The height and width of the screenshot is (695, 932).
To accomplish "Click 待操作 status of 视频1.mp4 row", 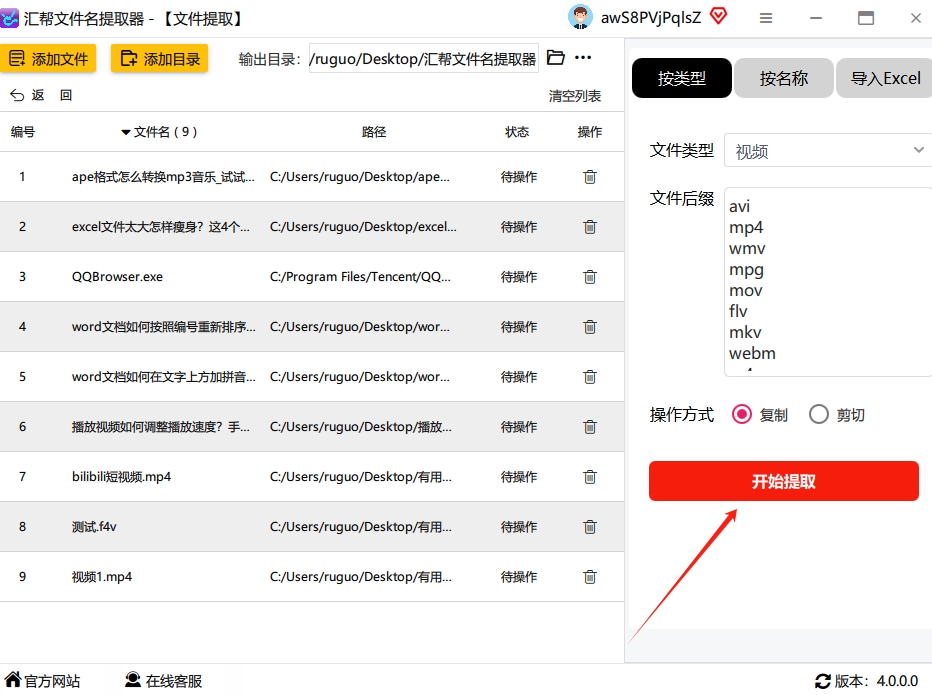I will 519,576.
